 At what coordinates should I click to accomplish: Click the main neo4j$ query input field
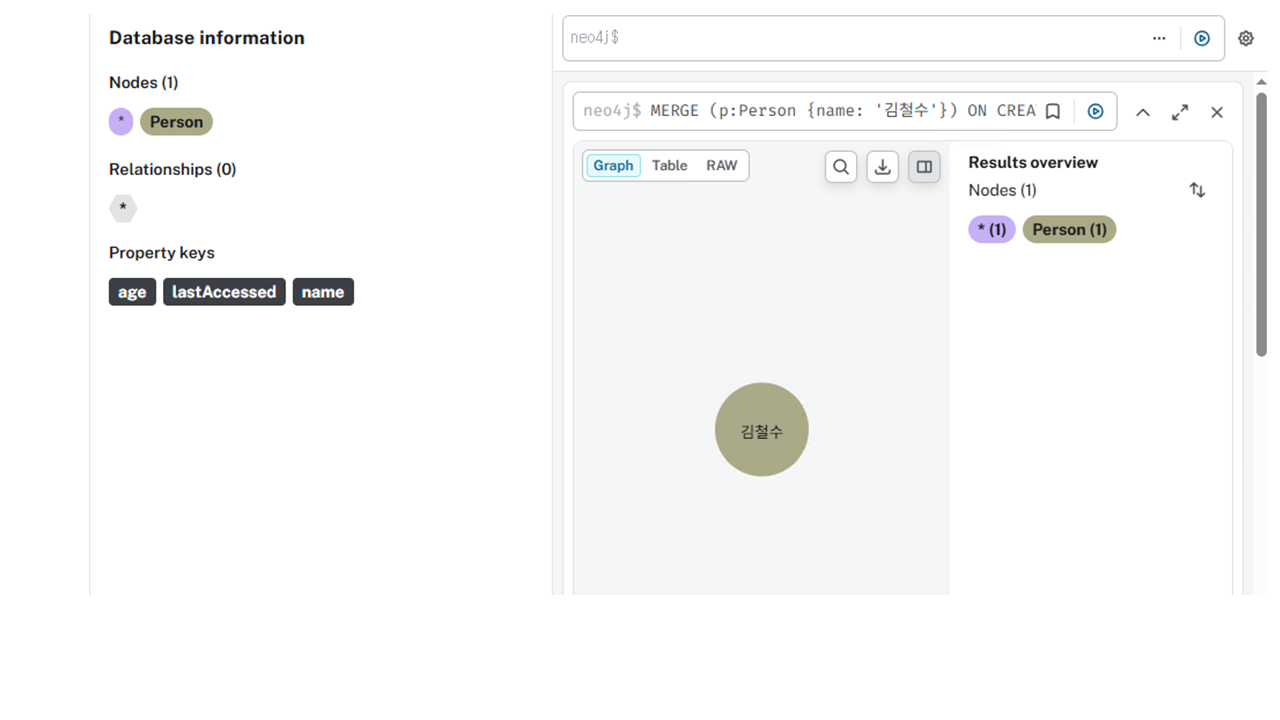[850, 38]
